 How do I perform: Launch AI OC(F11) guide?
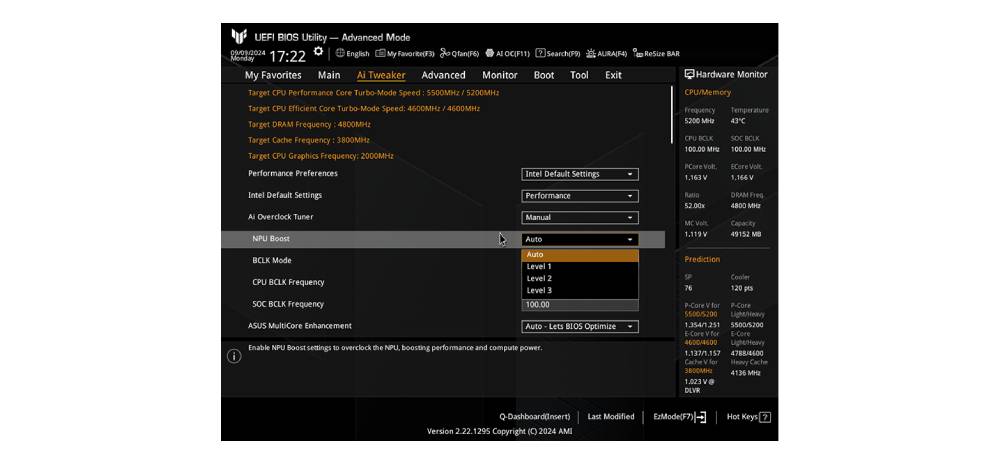508,54
